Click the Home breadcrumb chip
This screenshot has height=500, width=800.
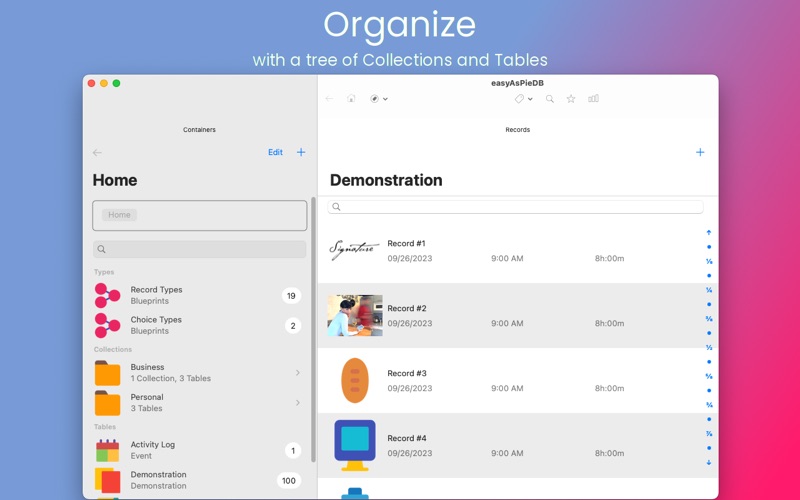(119, 215)
